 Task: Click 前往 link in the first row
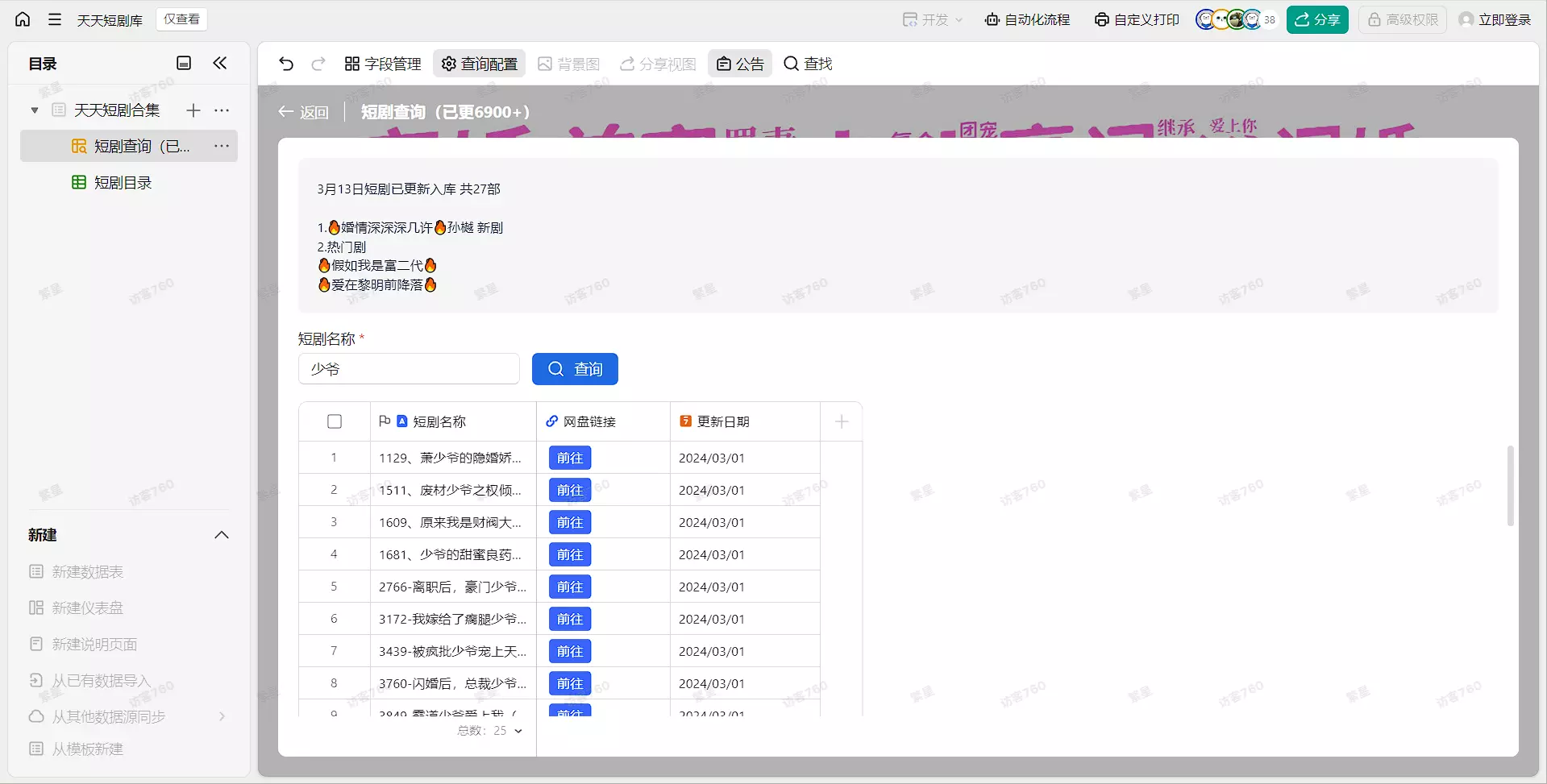[570, 458]
